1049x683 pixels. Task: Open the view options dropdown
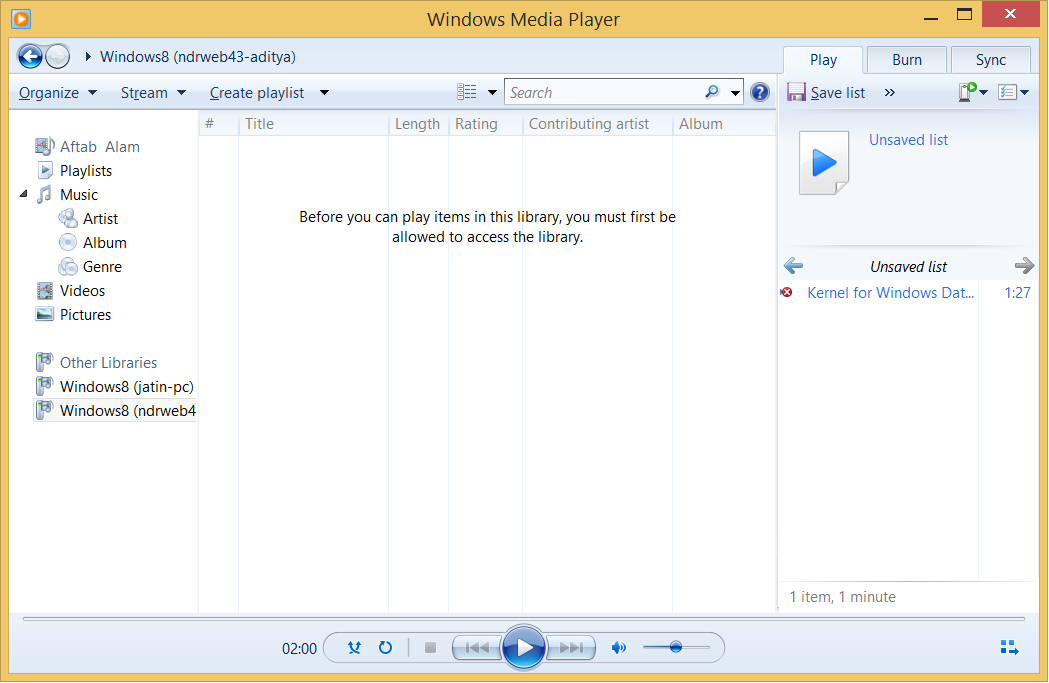pyautogui.click(x=475, y=91)
